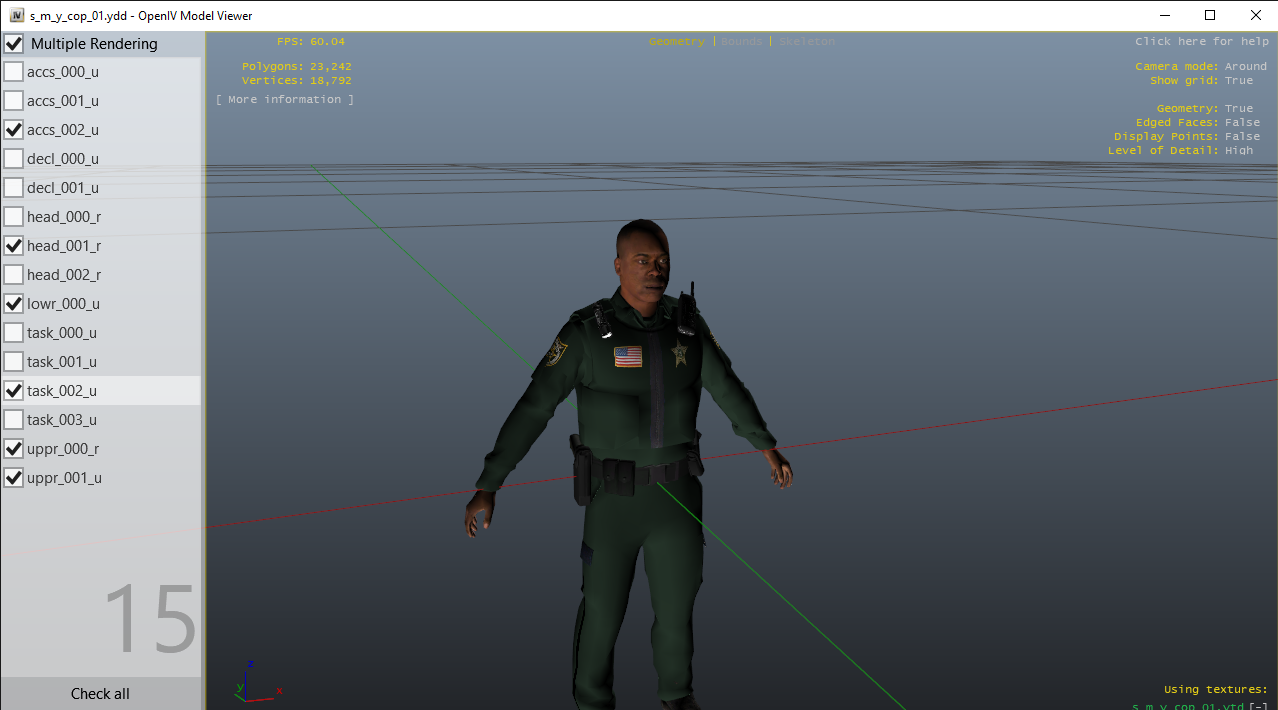Screen dimensions: 1278x710
Task: Toggle the Show grid value
Action: point(1238,81)
